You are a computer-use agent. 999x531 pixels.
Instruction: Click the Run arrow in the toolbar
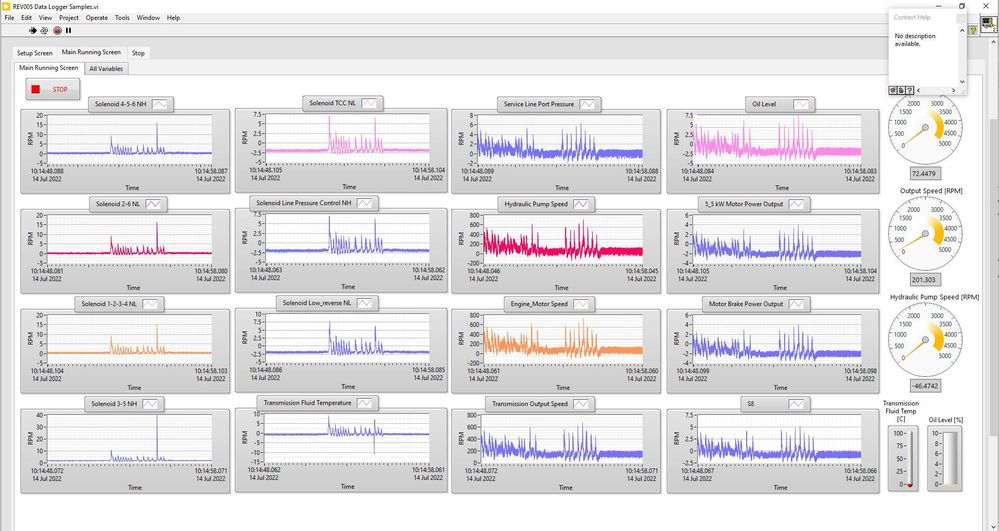pos(33,30)
